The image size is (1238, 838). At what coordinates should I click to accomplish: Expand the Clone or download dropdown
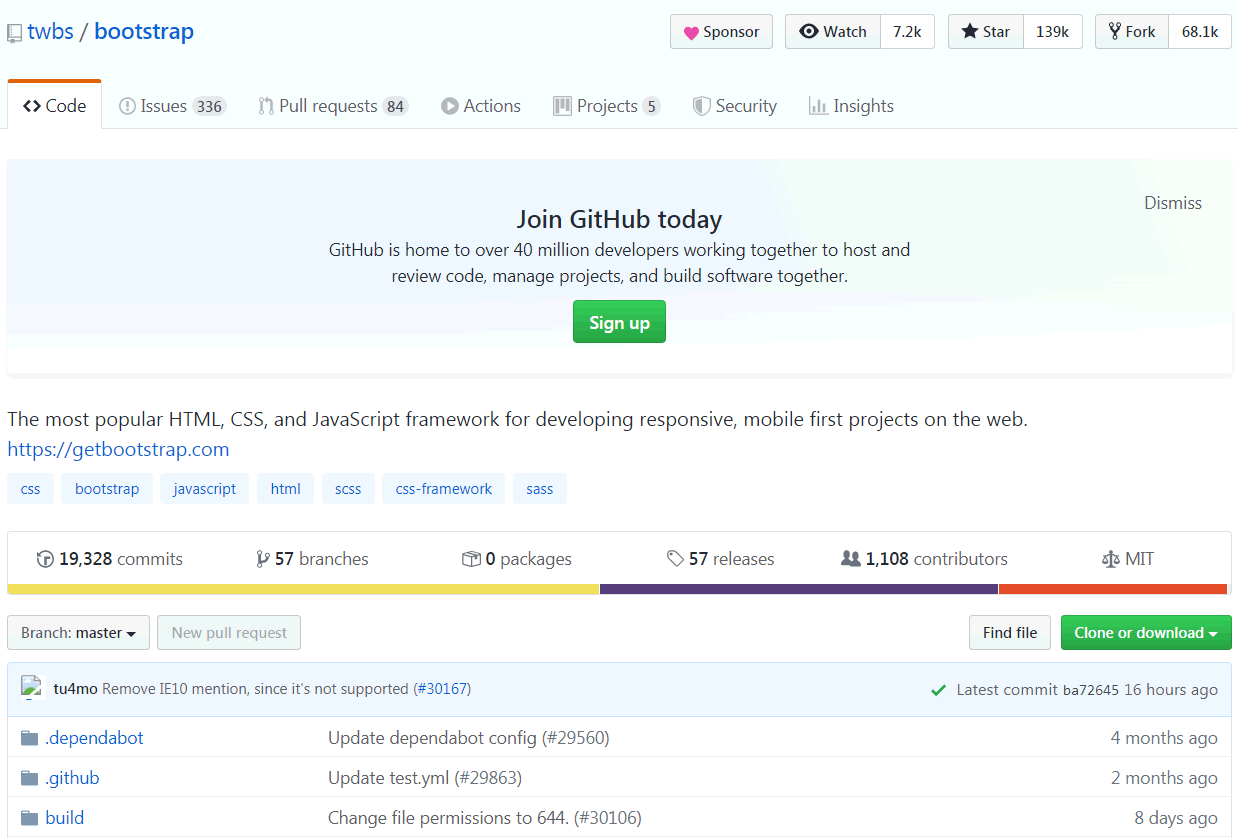1146,633
